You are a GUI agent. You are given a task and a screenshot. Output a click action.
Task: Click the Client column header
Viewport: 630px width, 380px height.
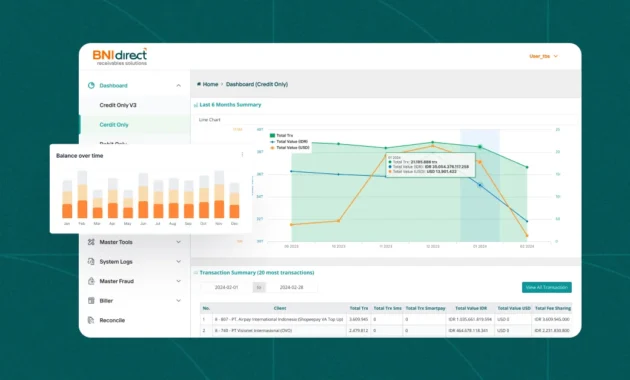coord(280,308)
